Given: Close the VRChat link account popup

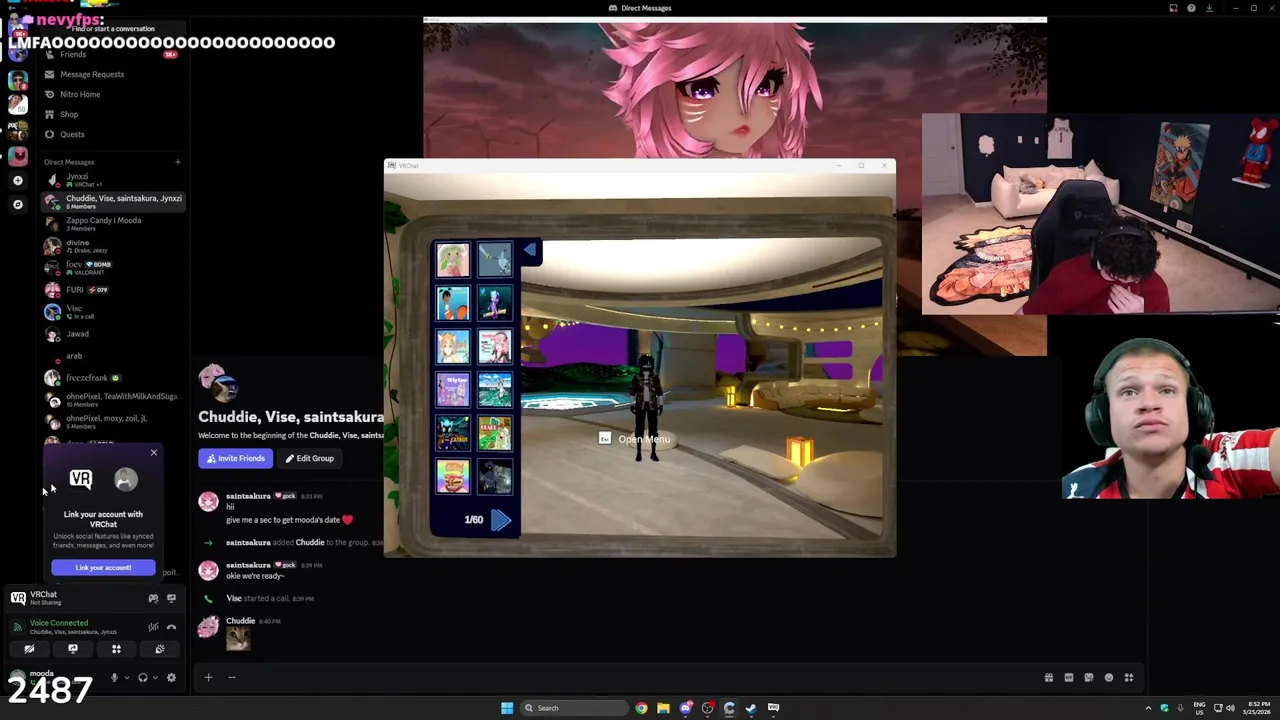Looking at the screenshot, I should tap(154, 453).
